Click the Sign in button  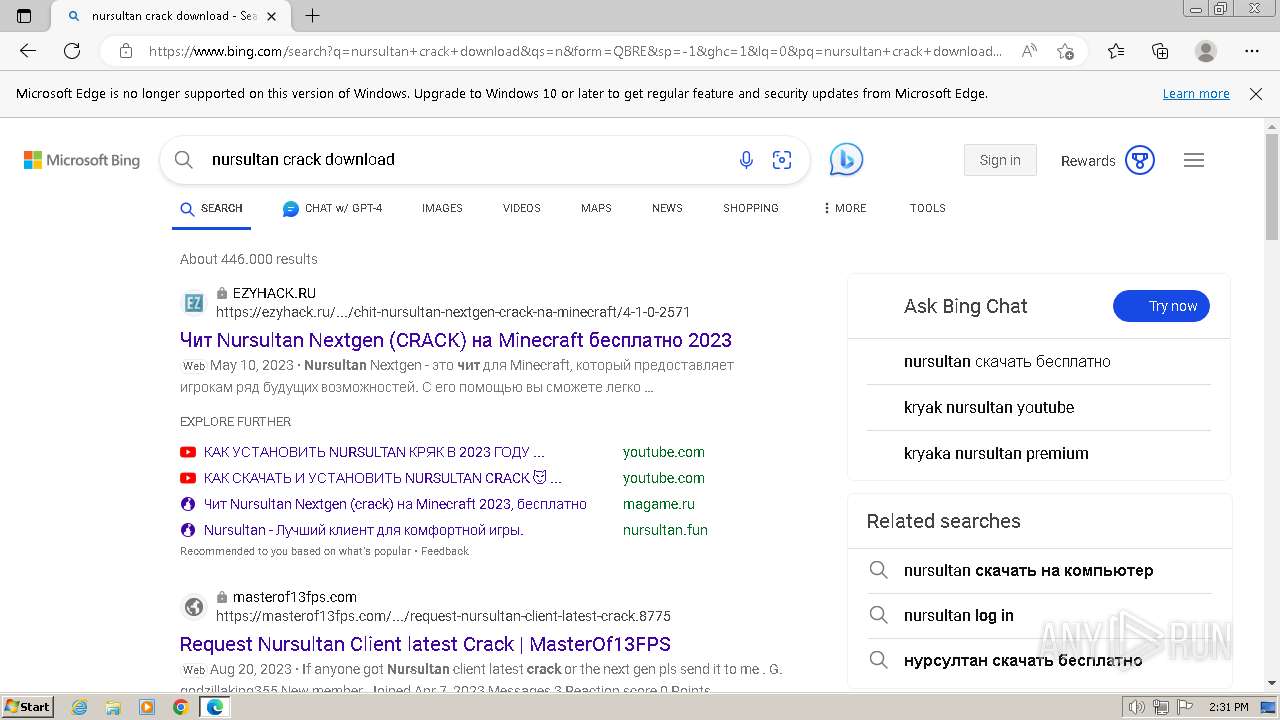[1000, 160]
